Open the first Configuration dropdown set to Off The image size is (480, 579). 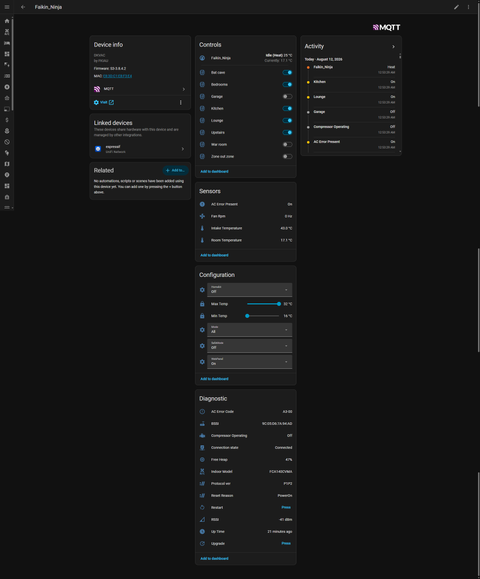pos(250,290)
